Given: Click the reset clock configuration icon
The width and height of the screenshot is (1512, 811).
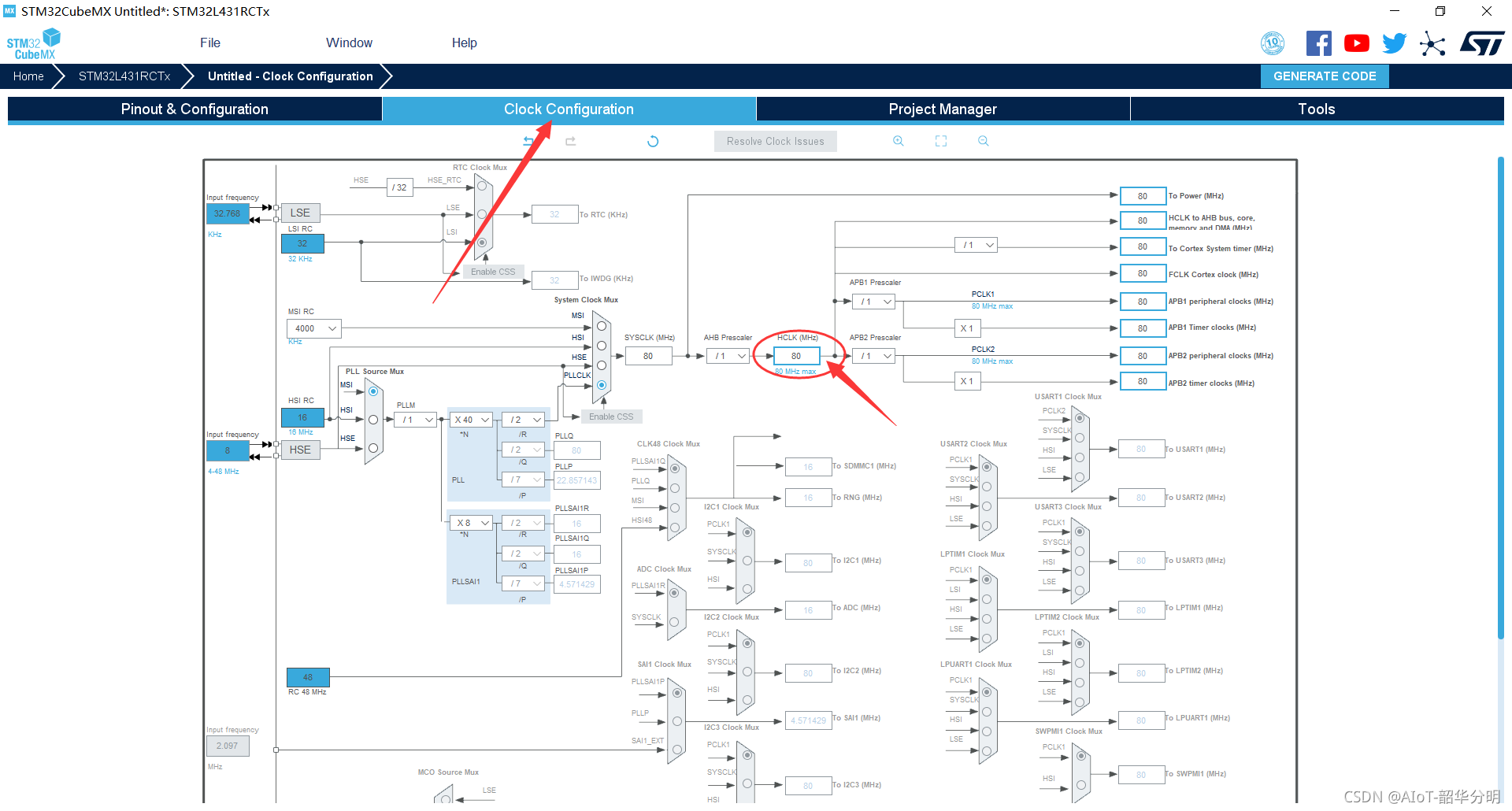Looking at the screenshot, I should click(x=653, y=141).
